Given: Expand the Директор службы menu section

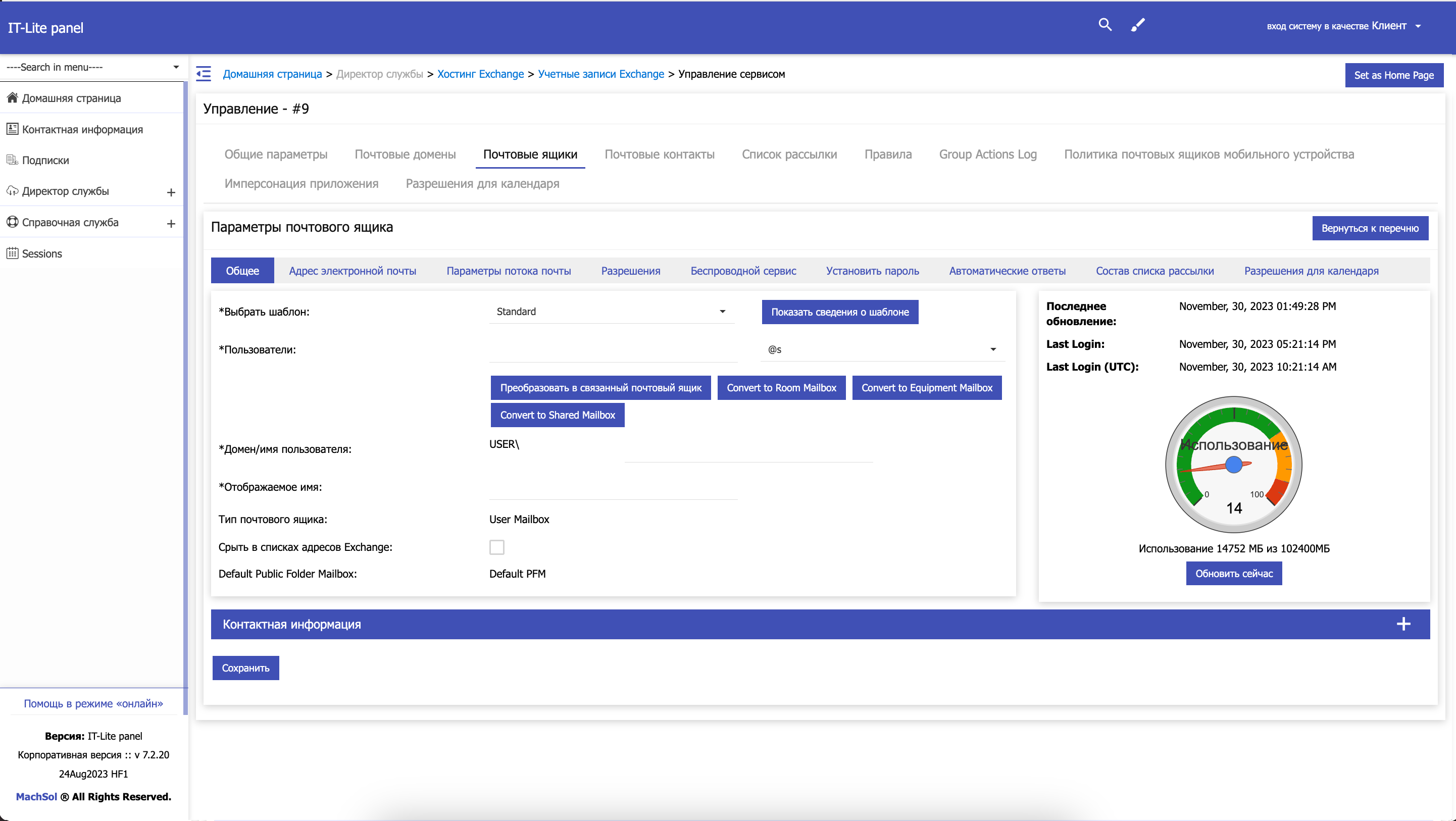Looking at the screenshot, I should click(x=171, y=192).
